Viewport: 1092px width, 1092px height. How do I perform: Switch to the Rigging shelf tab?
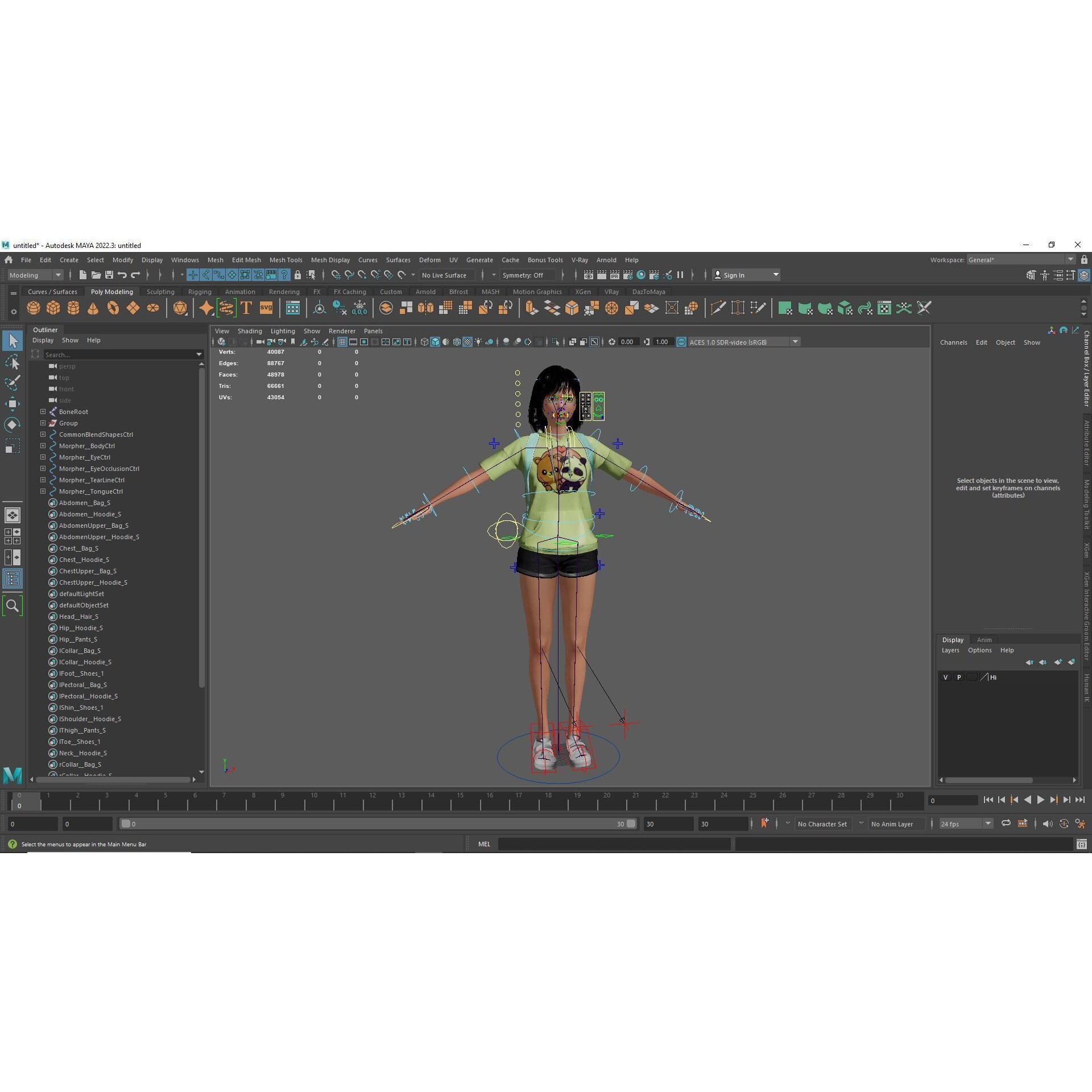tap(200, 292)
